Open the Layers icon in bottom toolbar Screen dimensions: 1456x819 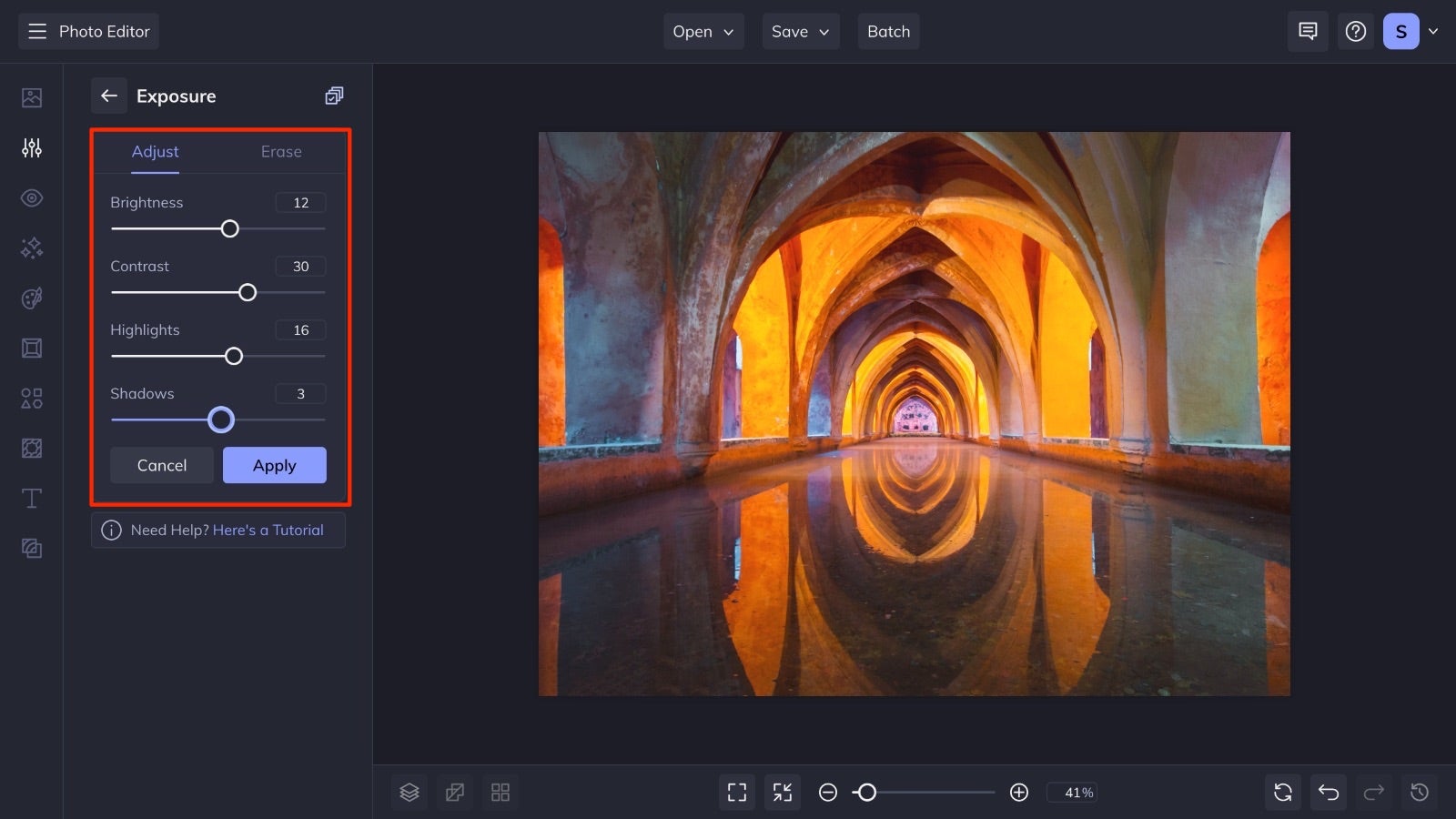(409, 792)
